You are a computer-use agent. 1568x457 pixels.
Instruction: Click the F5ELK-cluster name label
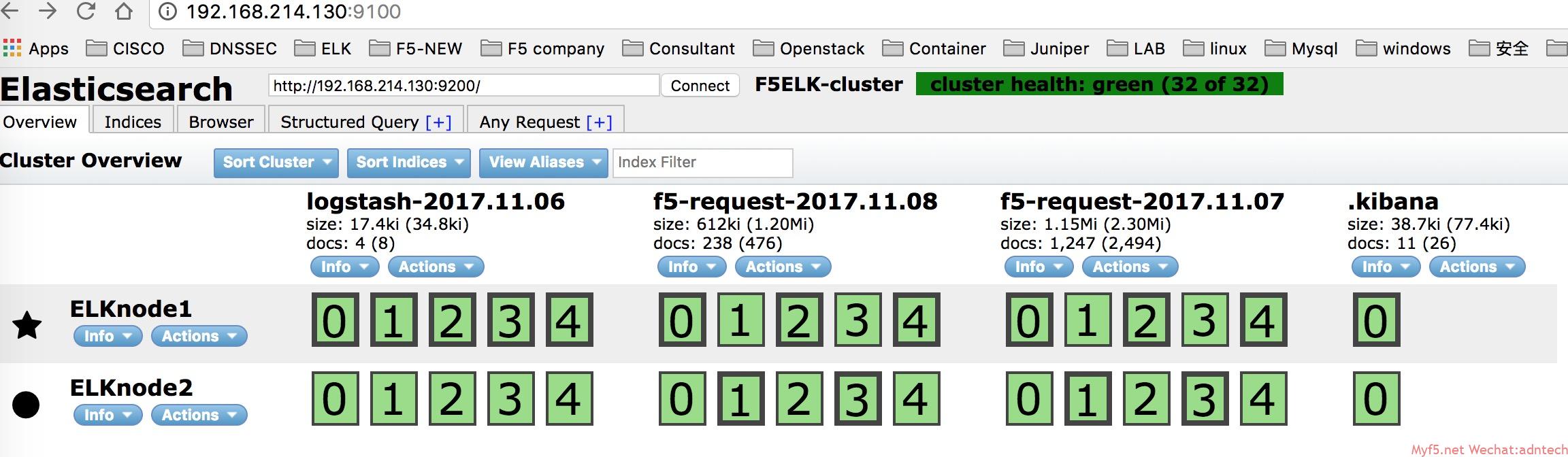pos(829,84)
